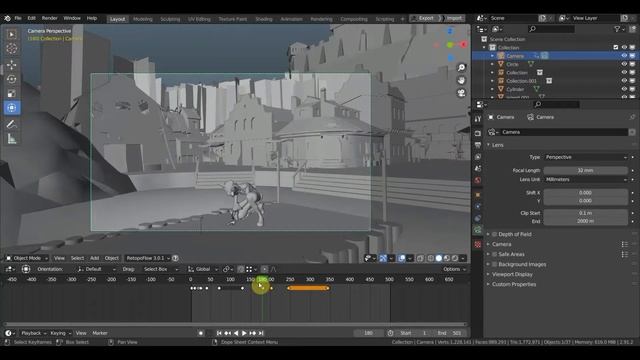Activate the Scale tool
Screen dimensions: 640x360
11,93
